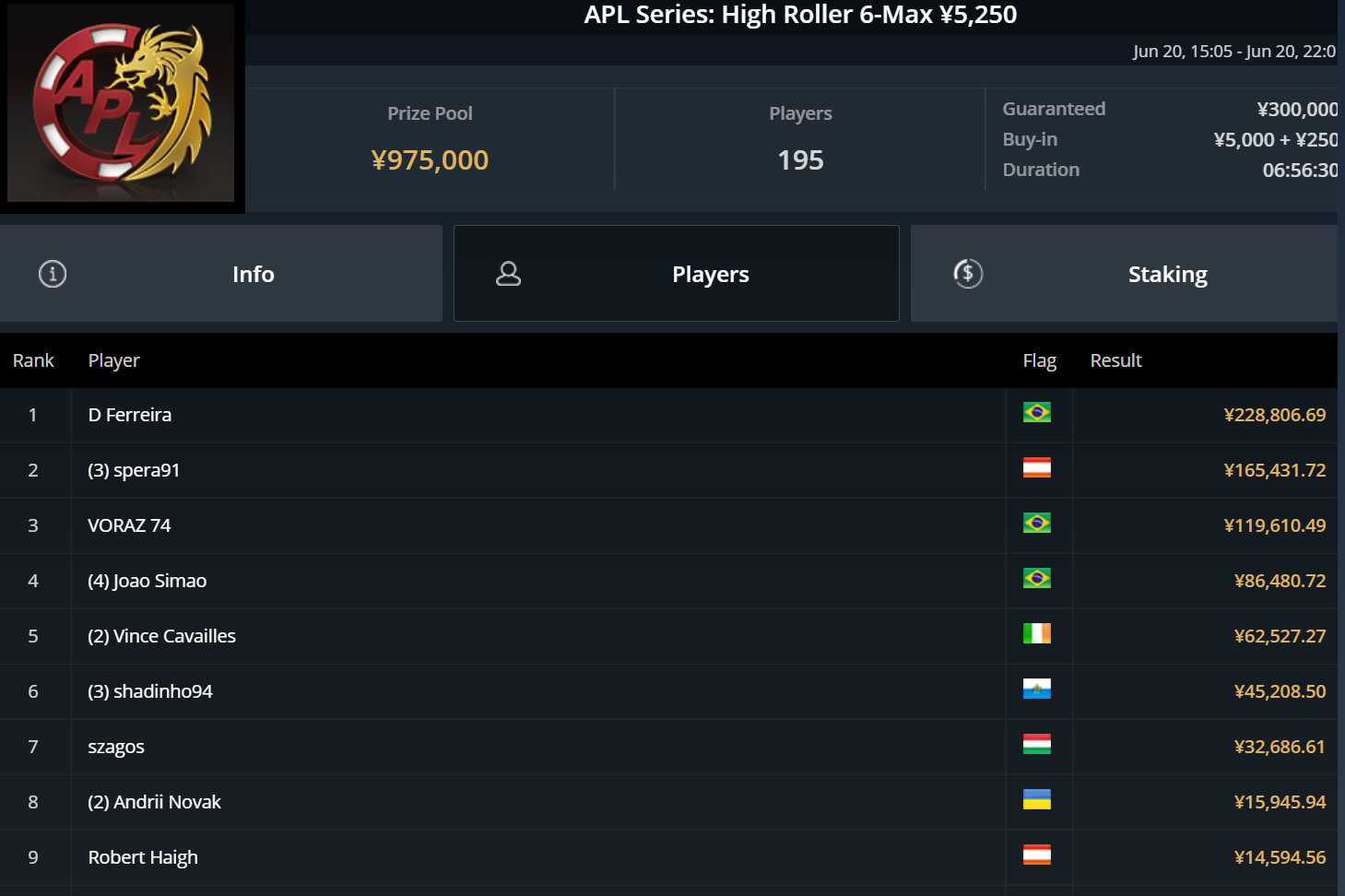Sort by the Rank column header

coord(33,360)
